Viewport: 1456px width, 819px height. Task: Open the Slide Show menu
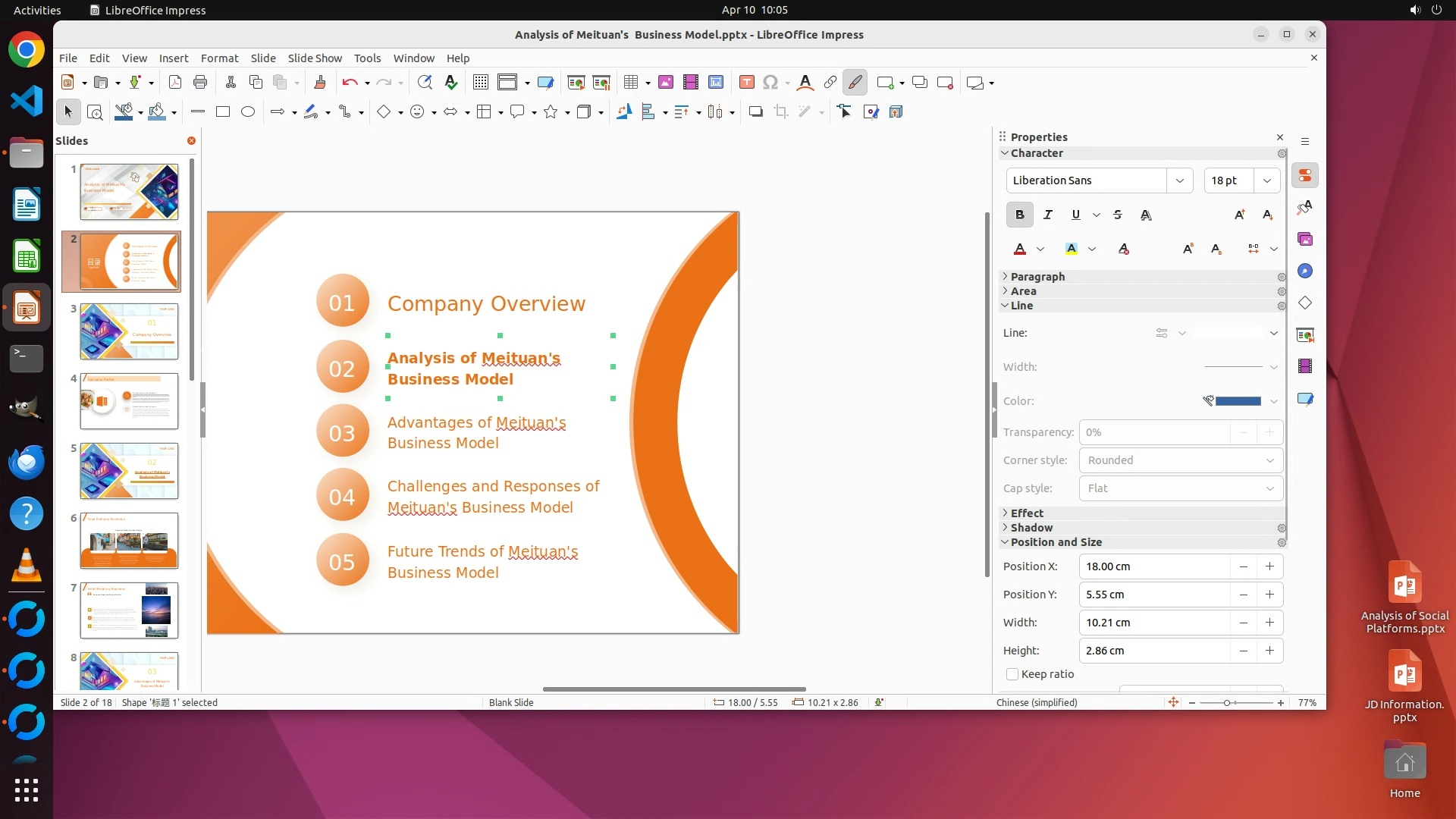(x=315, y=58)
